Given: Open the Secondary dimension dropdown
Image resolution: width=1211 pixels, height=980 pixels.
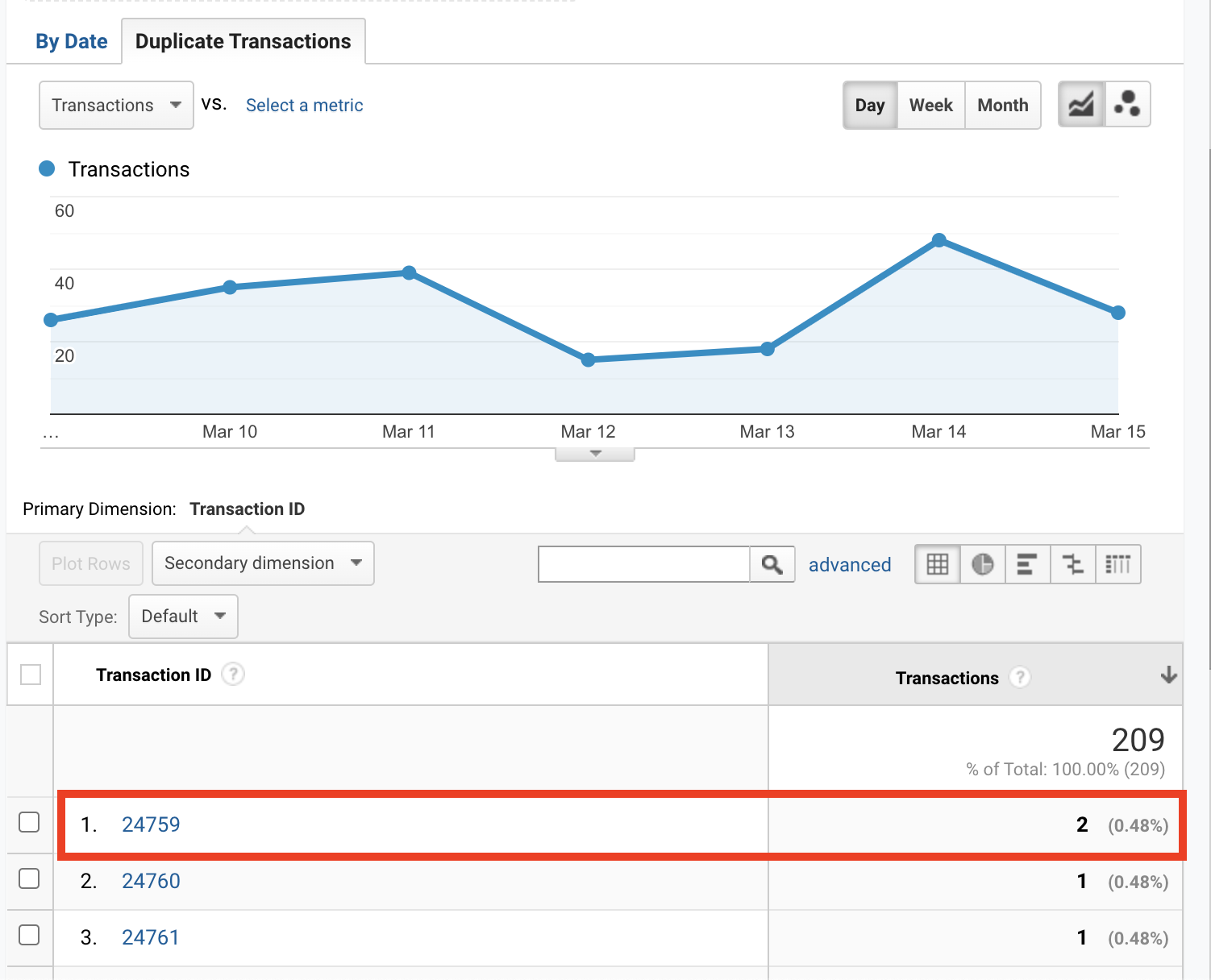Looking at the screenshot, I should [263, 563].
